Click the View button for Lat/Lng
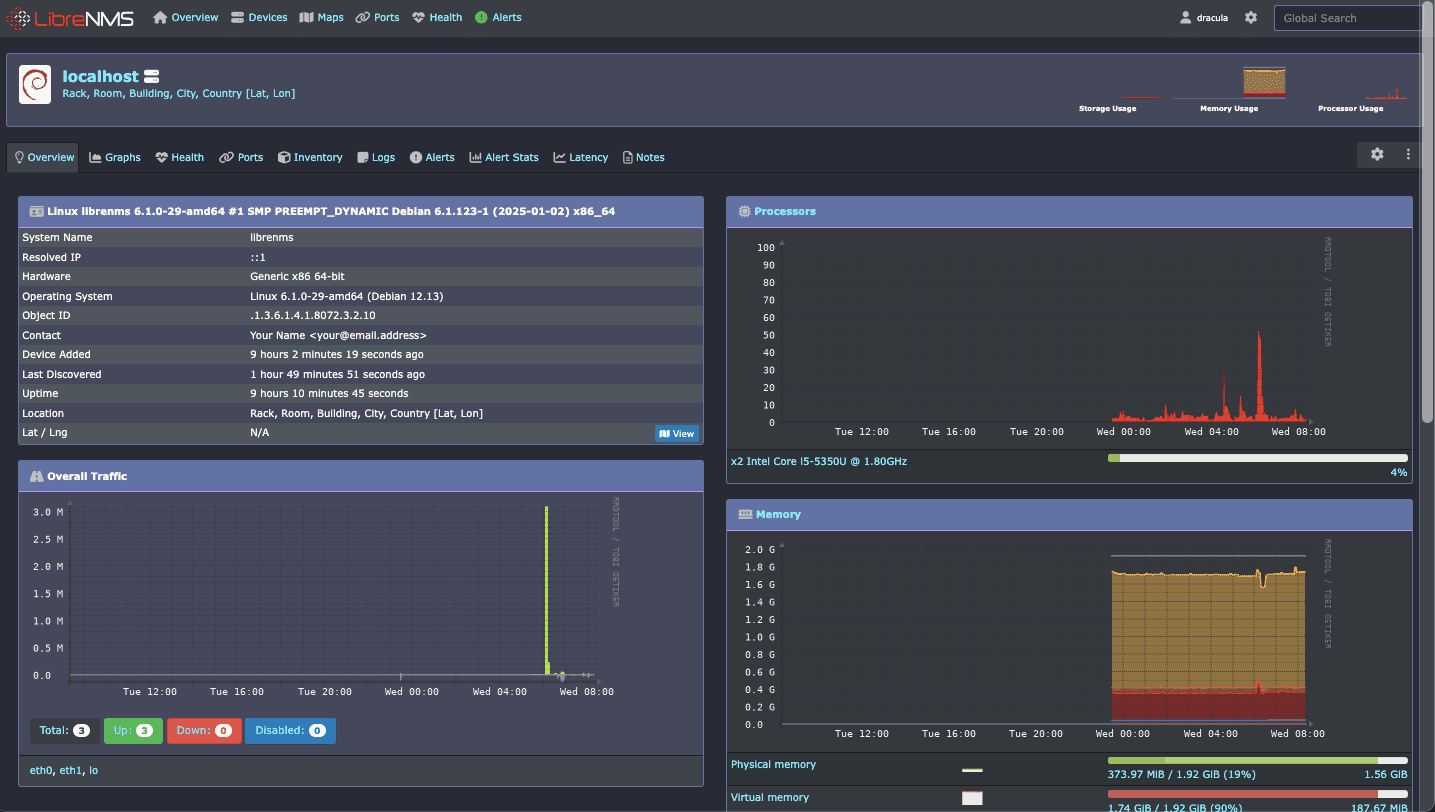 click(677, 433)
